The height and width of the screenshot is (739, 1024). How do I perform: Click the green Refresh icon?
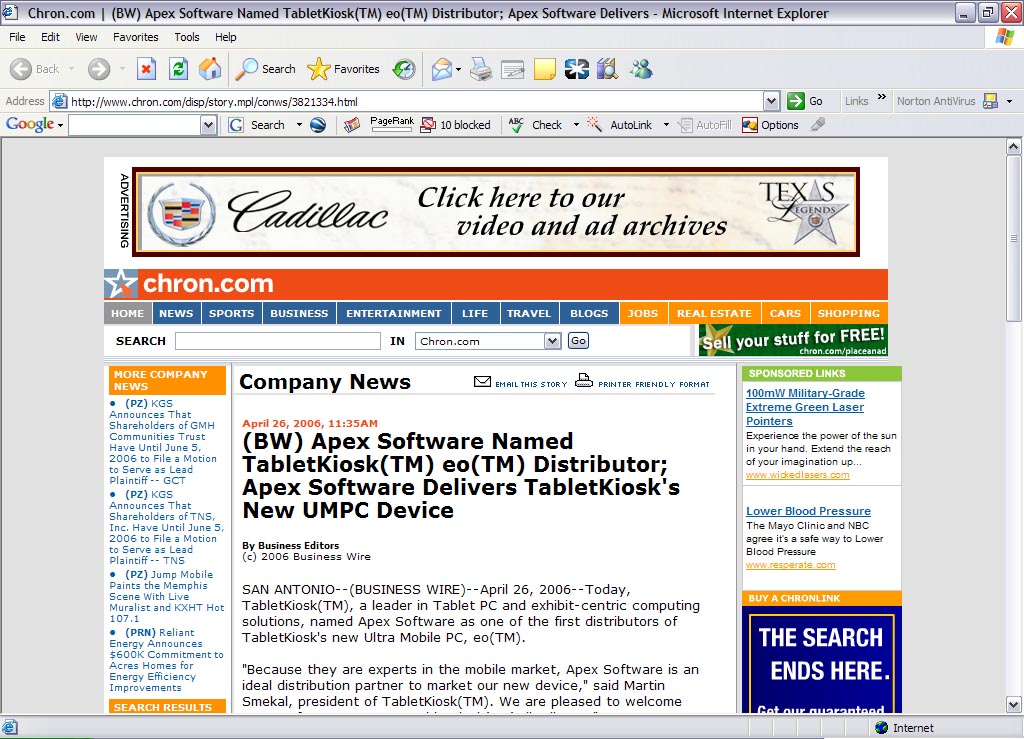[178, 69]
